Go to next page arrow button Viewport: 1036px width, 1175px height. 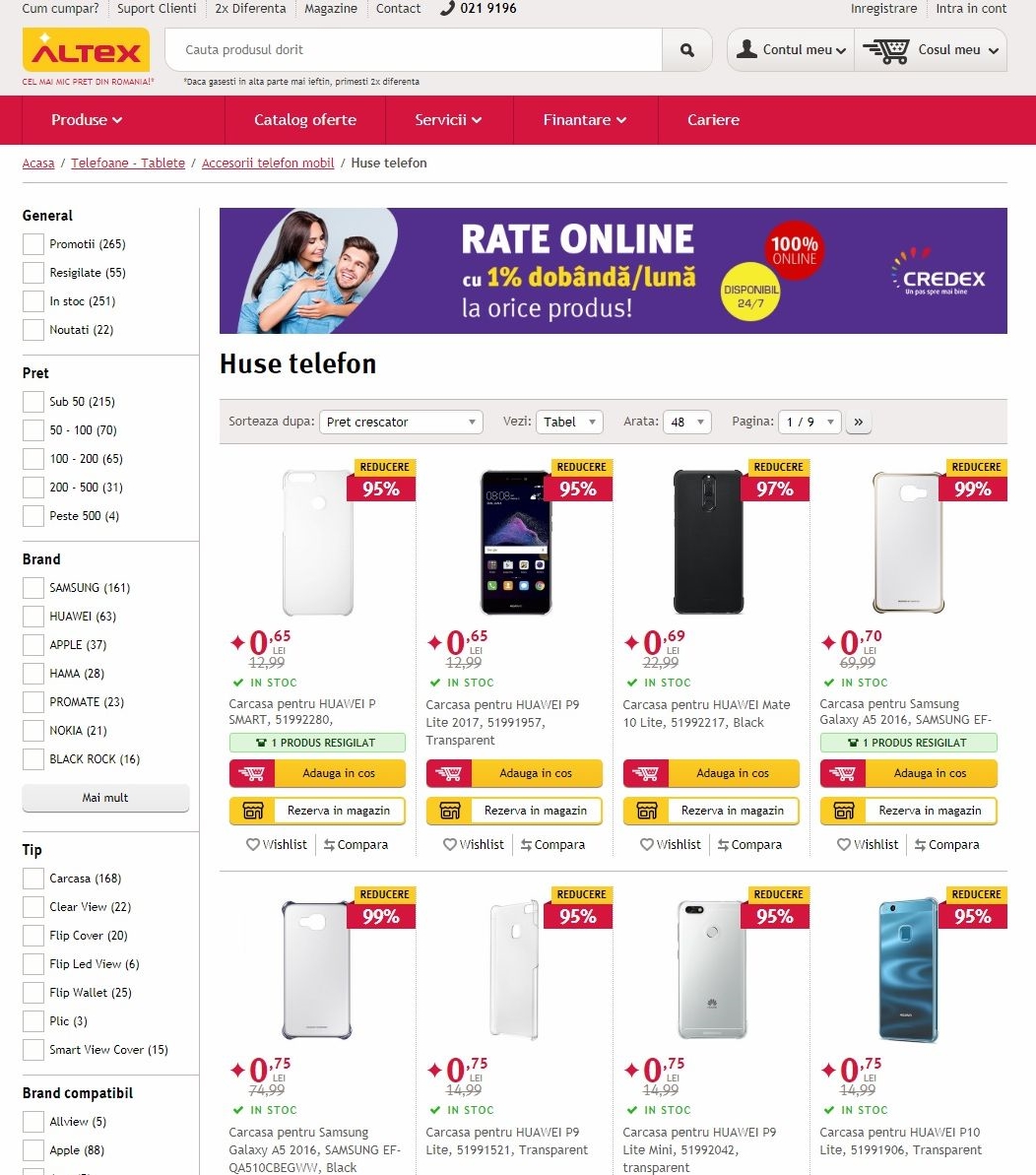(x=859, y=422)
